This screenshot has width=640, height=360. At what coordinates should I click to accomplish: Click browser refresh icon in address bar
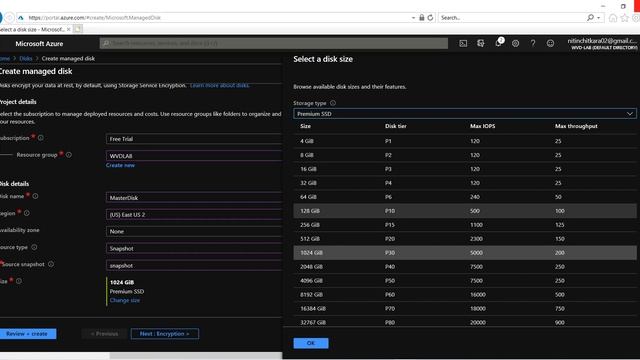tap(430, 18)
